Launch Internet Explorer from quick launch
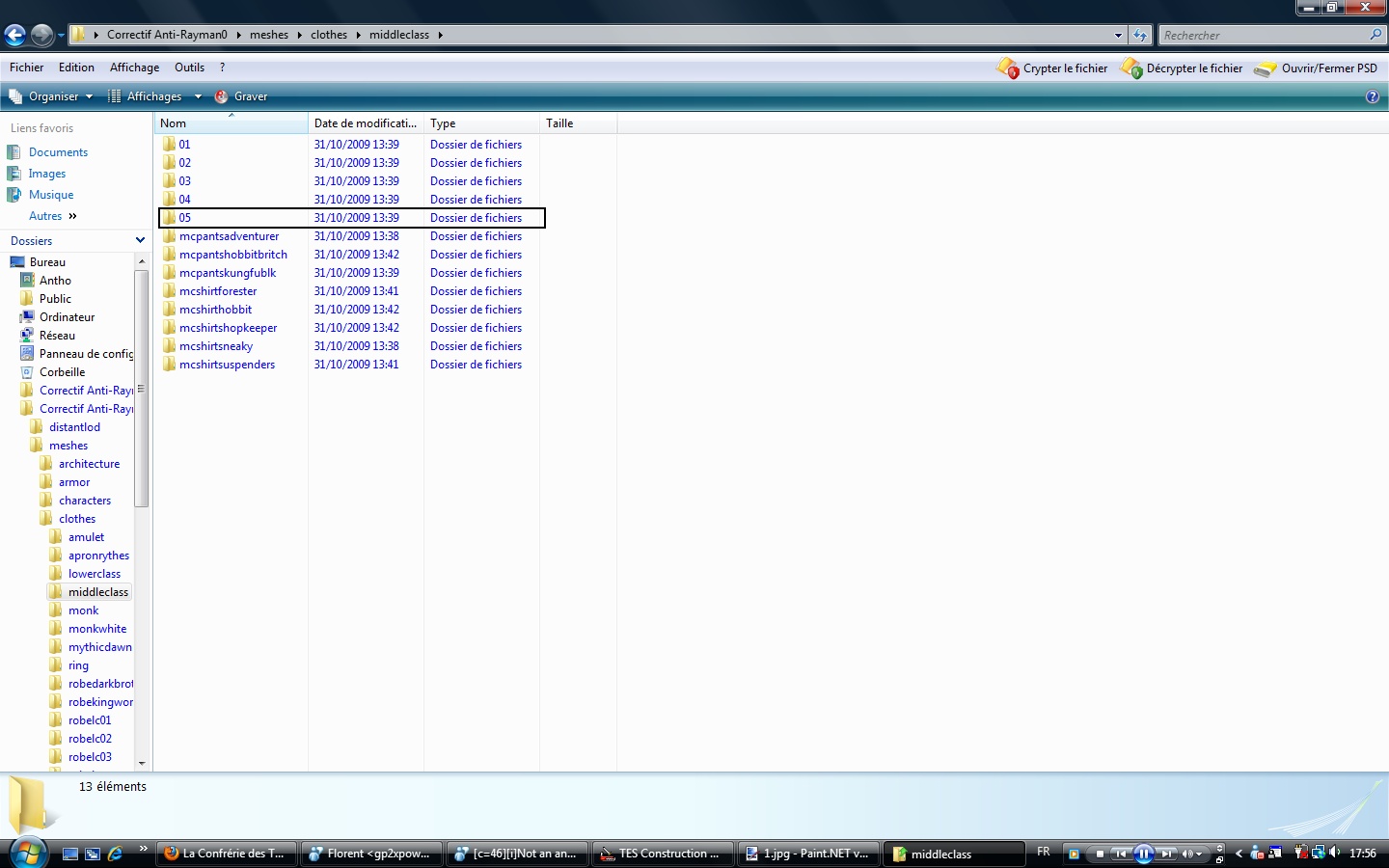Screen dimensions: 1389x868 tap(116, 854)
